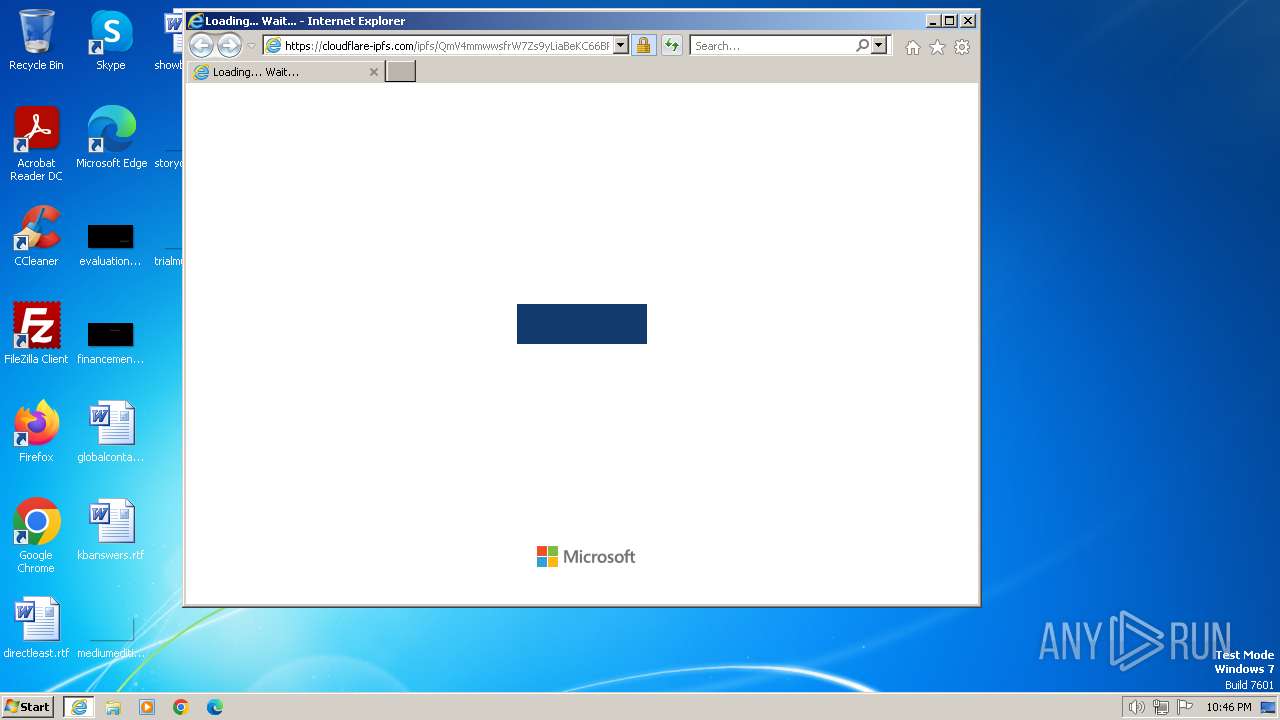Viewport: 1280px width, 720px height.
Task: Open Chrome from the taskbar
Action: tap(181, 707)
